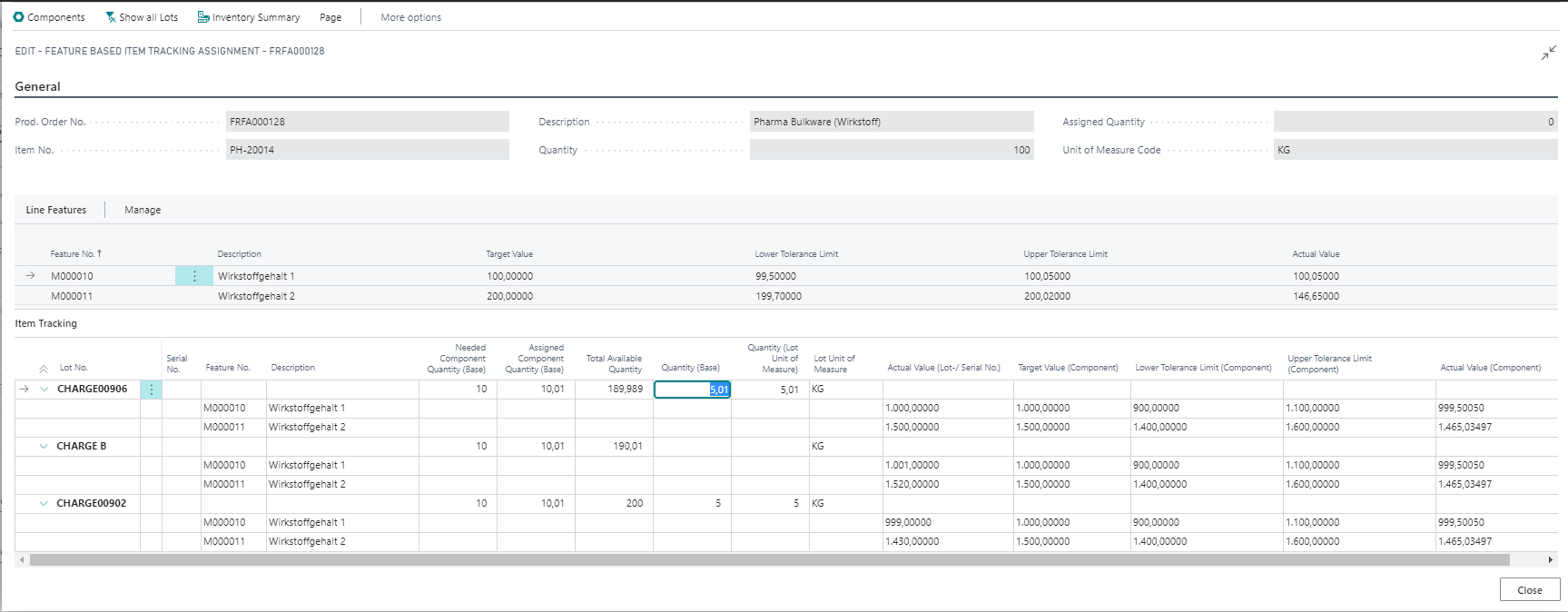Click the General section heading
Viewport: 1568px width, 612px height.
click(37, 86)
